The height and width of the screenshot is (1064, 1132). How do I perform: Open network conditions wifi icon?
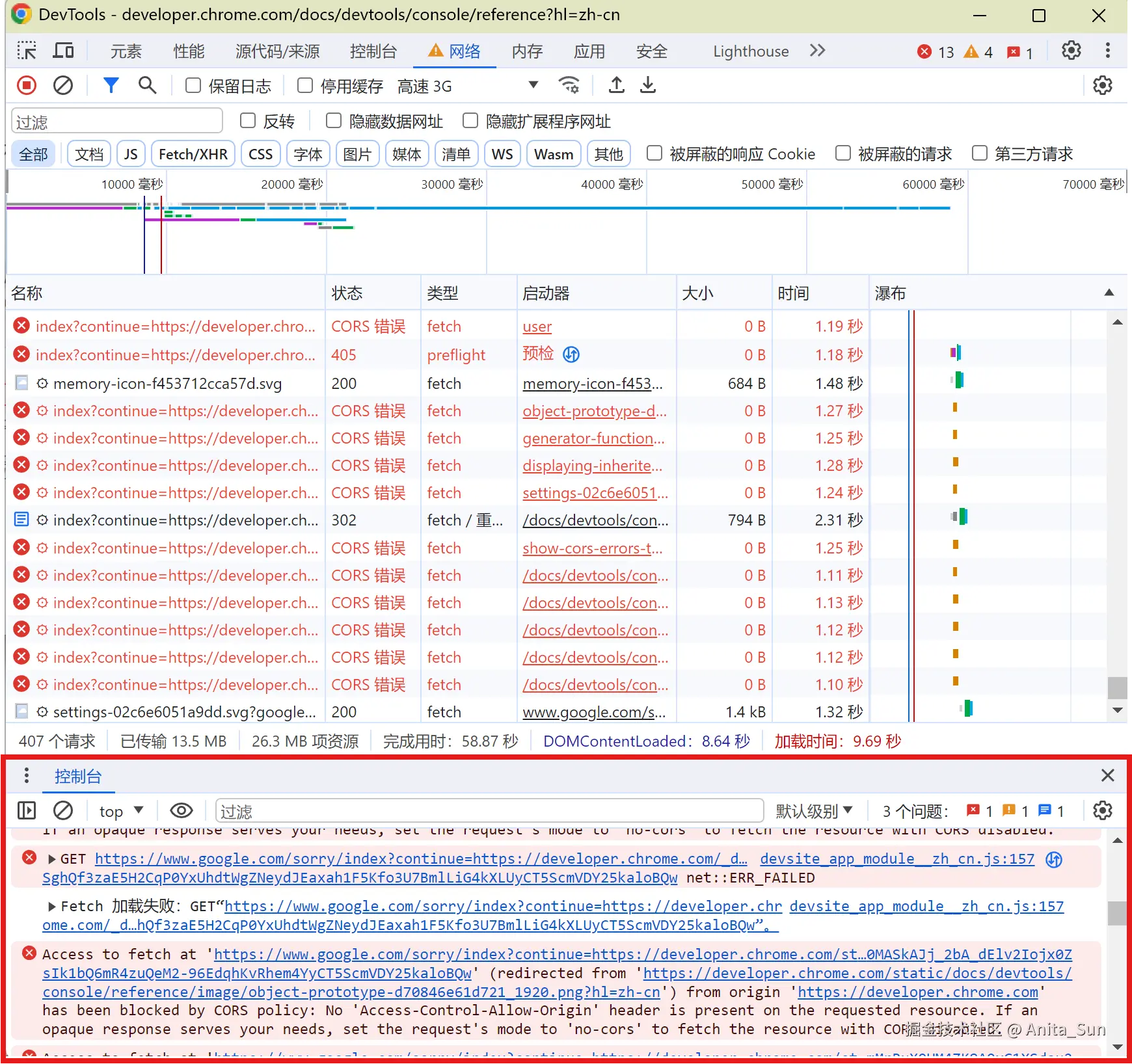[x=569, y=85]
